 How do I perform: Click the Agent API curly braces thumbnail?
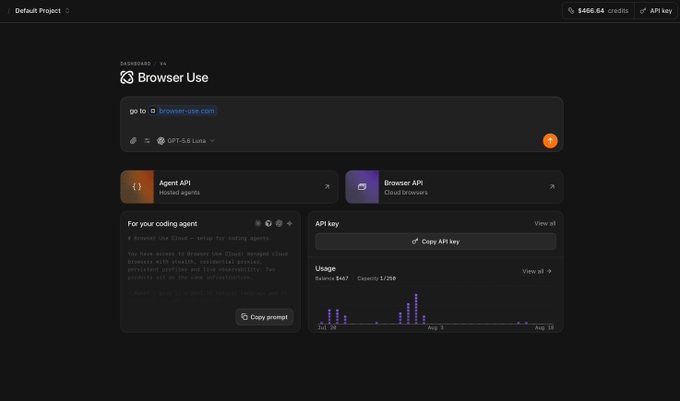tap(137, 187)
